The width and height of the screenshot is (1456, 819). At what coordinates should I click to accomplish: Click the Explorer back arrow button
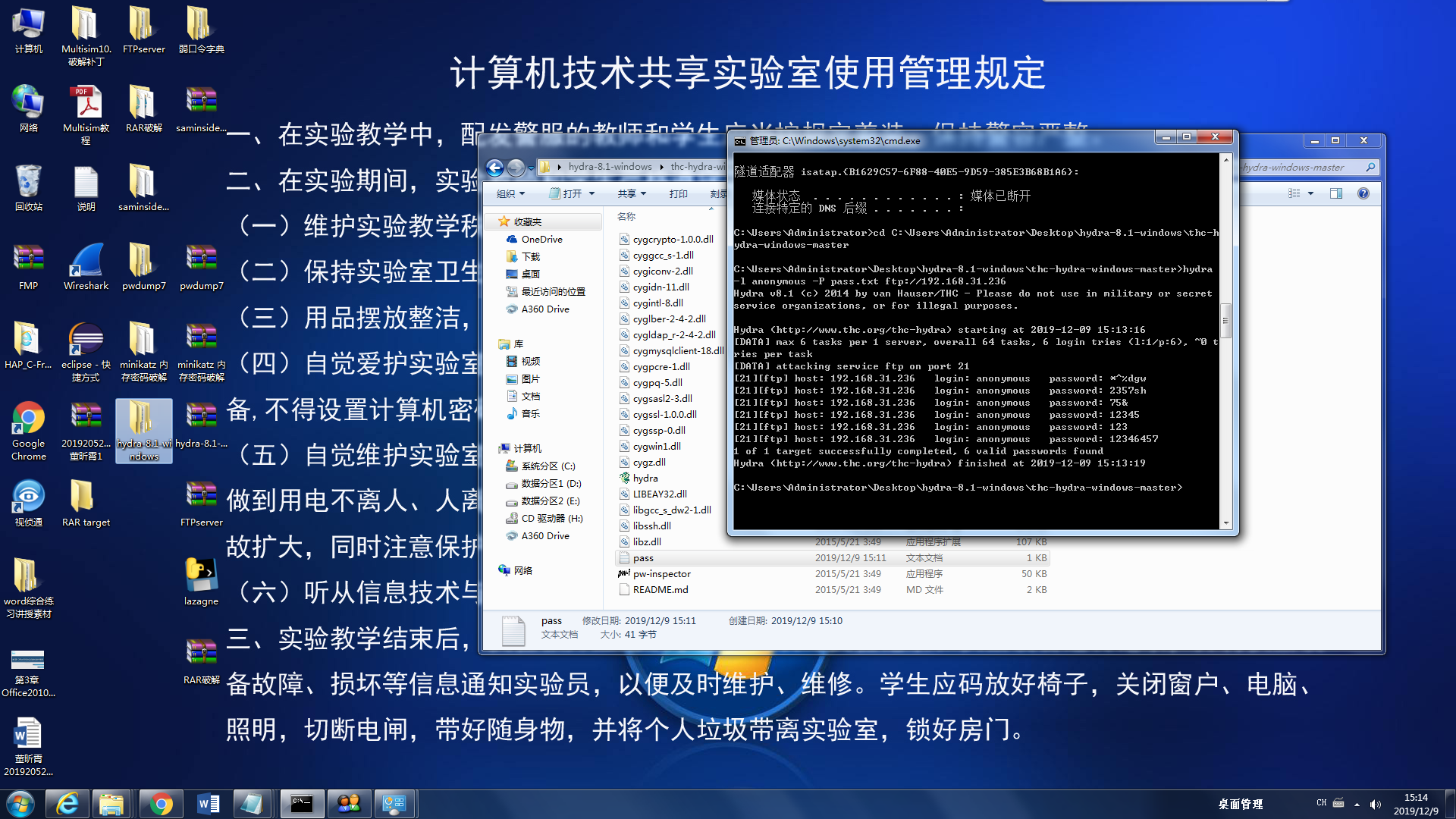(494, 168)
